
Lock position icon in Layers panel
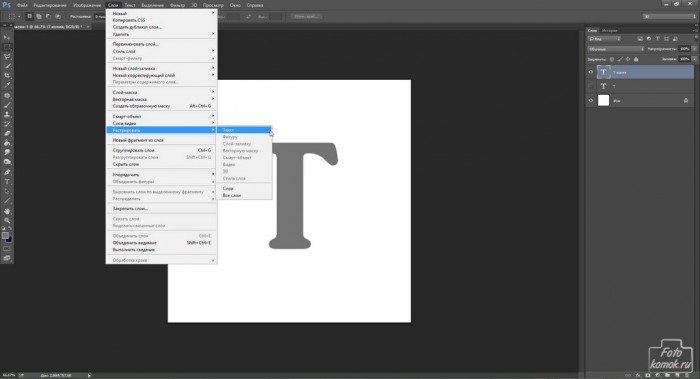click(x=628, y=59)
